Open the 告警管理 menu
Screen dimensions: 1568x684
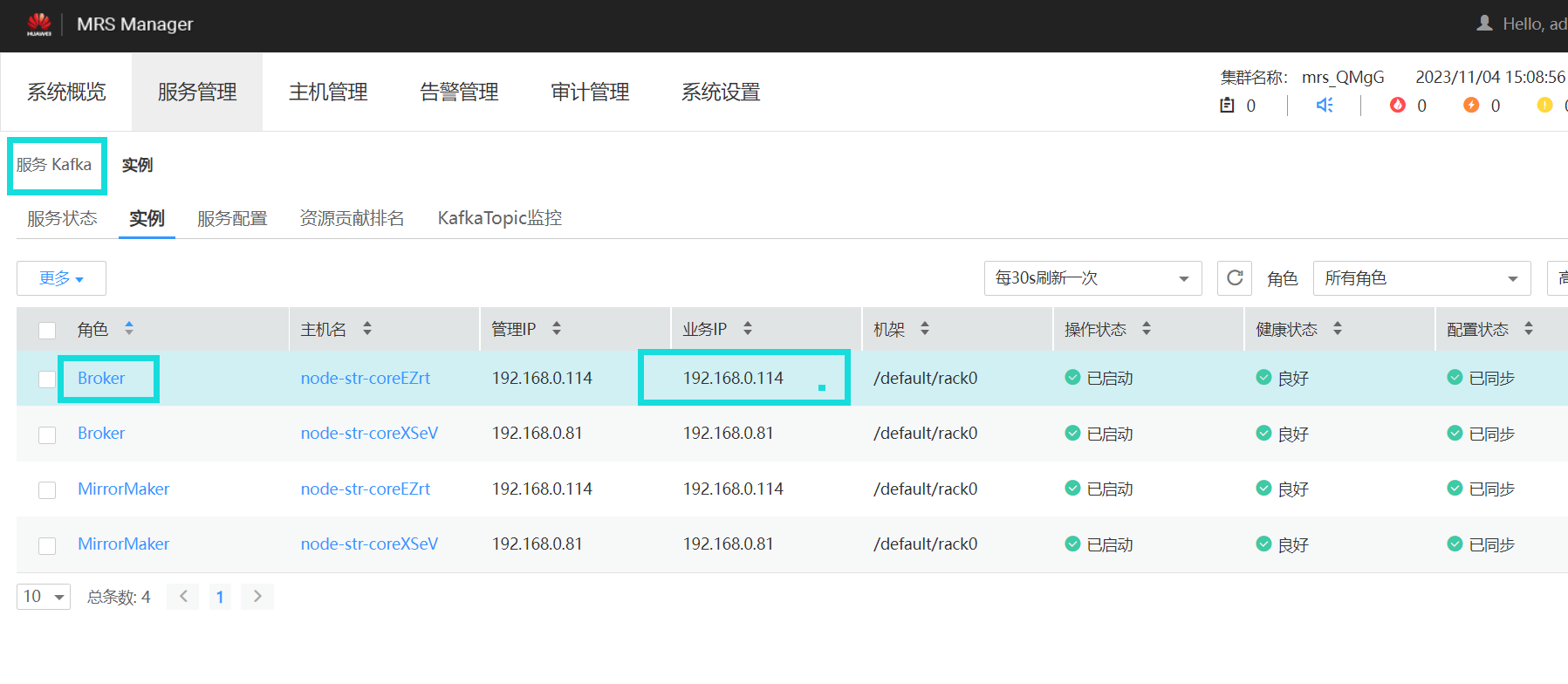(459, 92)
